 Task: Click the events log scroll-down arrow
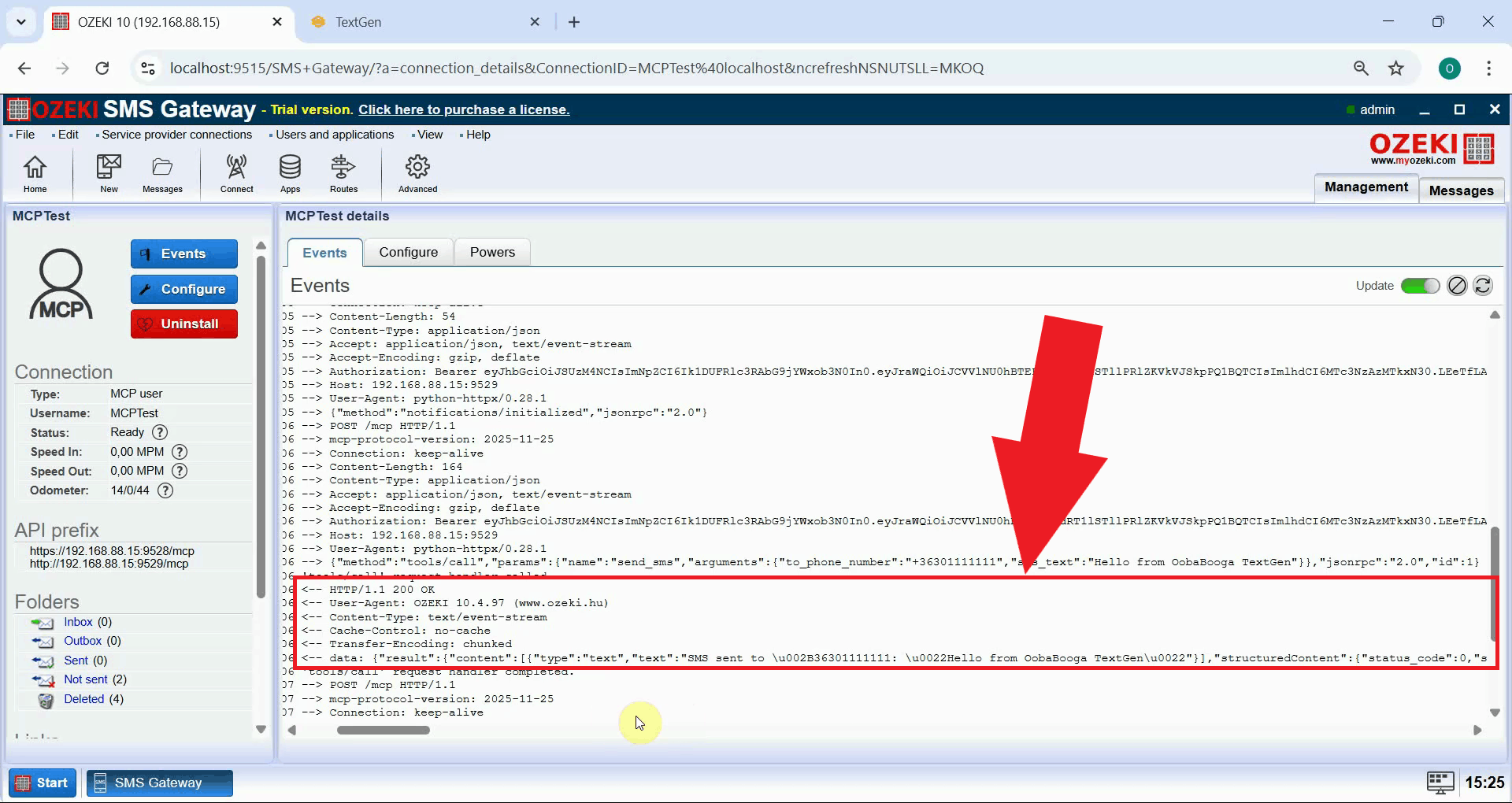[1494, 713]
